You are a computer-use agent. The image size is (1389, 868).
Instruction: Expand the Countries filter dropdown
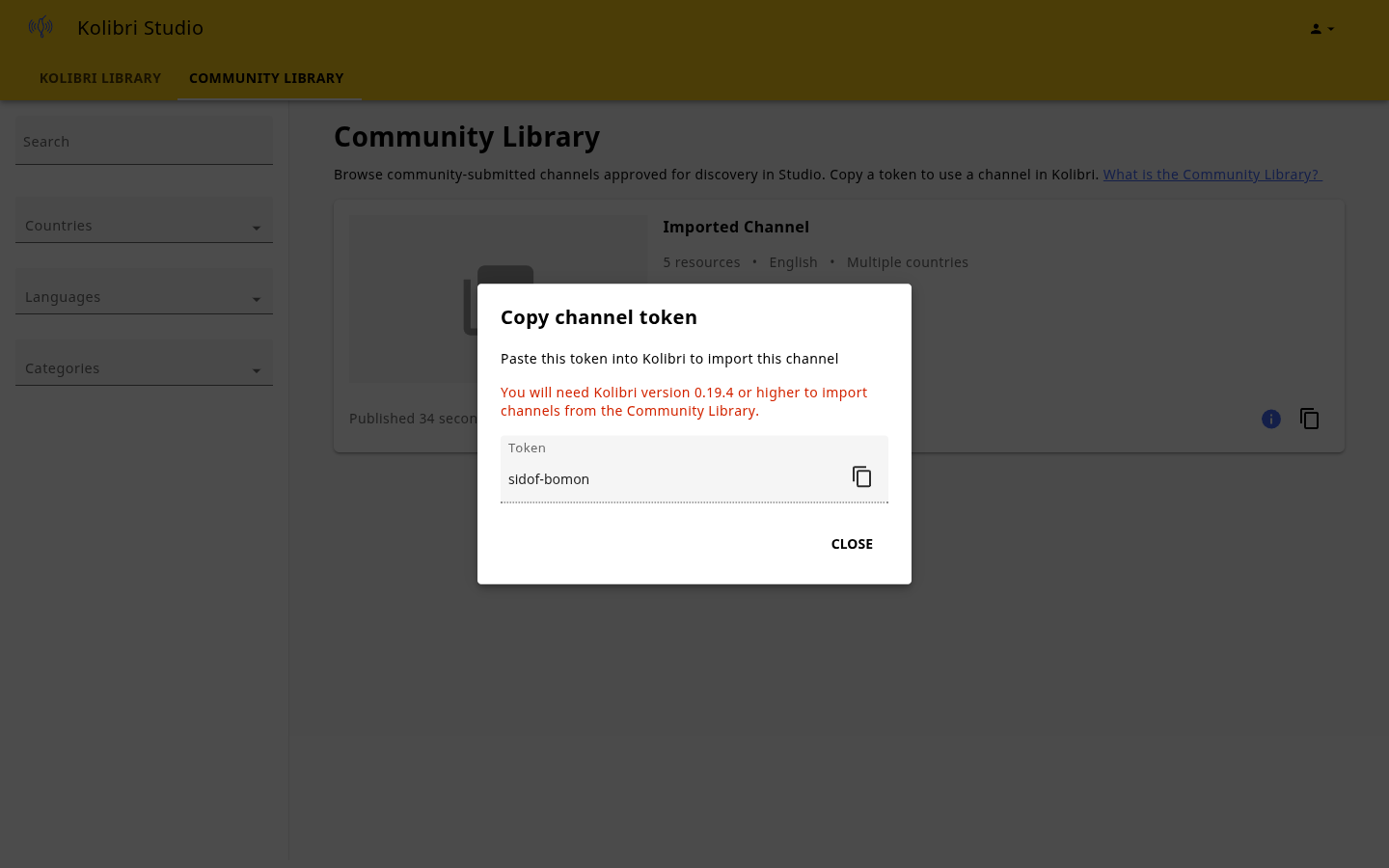coord(144,221)
